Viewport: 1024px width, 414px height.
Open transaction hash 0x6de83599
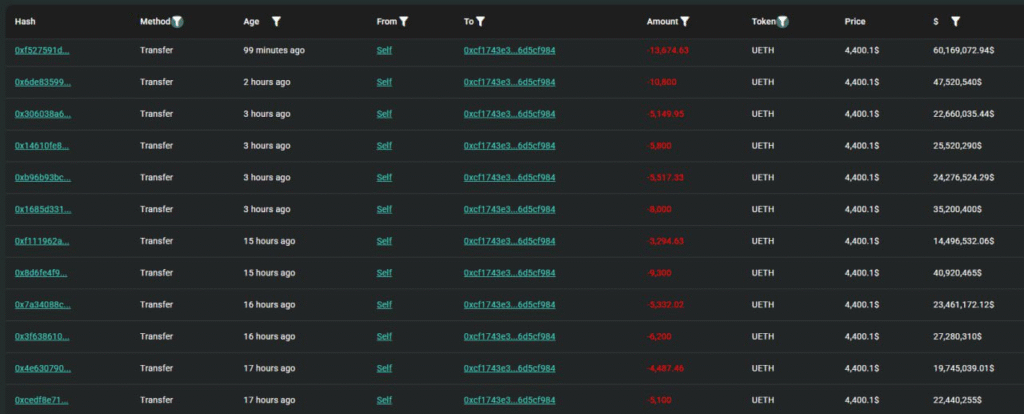(42, 82)
